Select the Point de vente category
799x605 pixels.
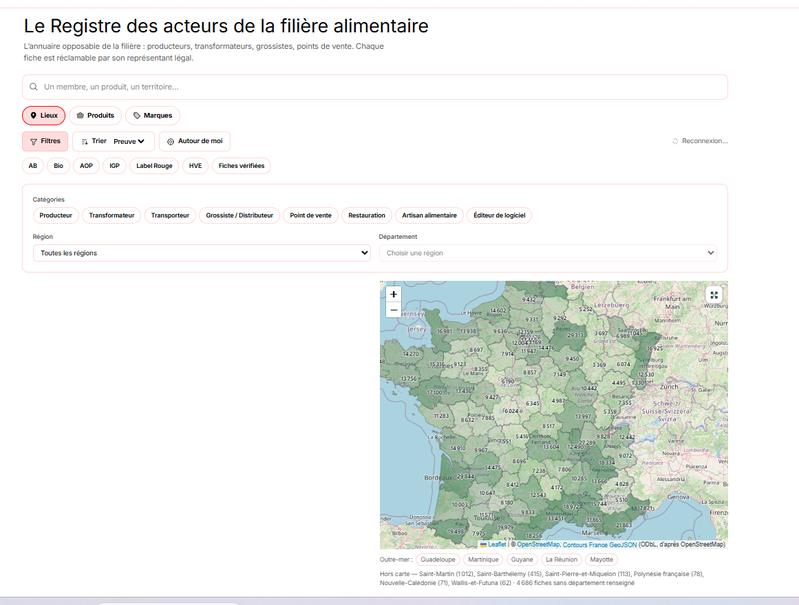click(x=311, y=216)
